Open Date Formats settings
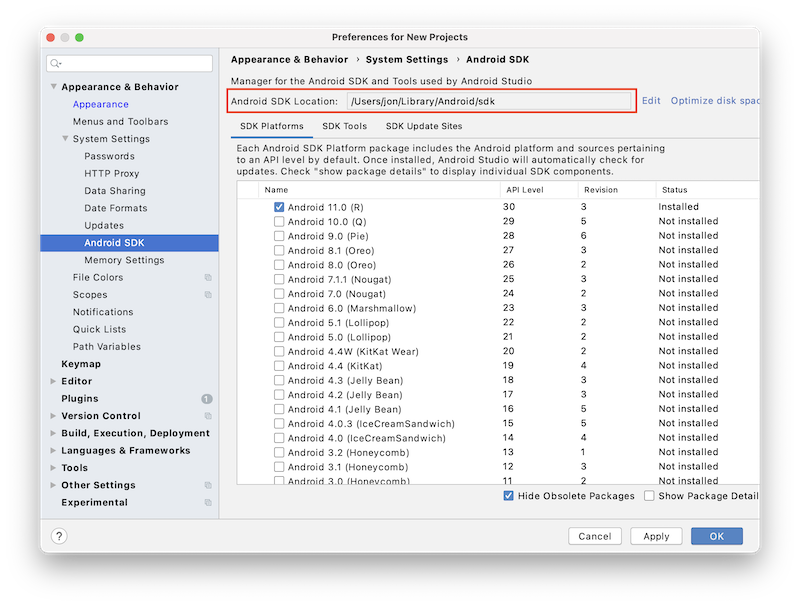The image size is (800, 606). click(x=116, y=208)
